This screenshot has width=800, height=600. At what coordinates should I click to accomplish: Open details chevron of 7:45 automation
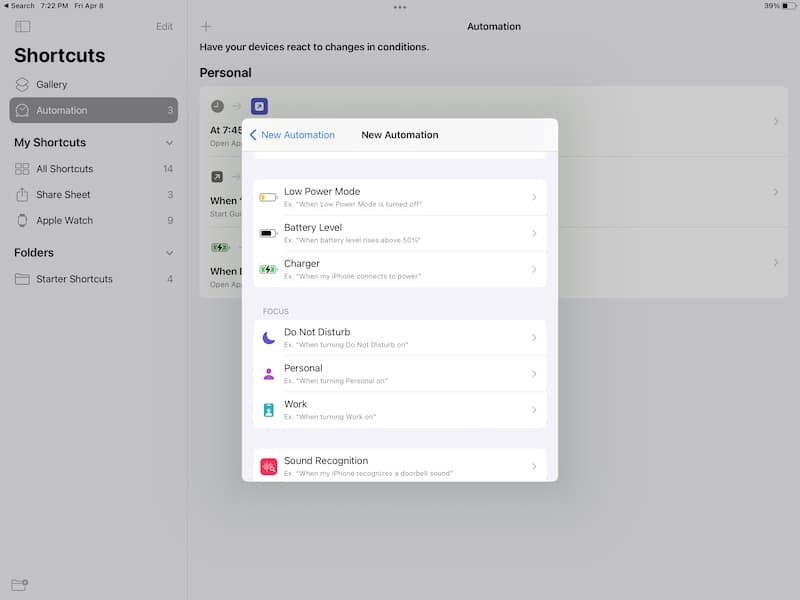pos(776,121)
